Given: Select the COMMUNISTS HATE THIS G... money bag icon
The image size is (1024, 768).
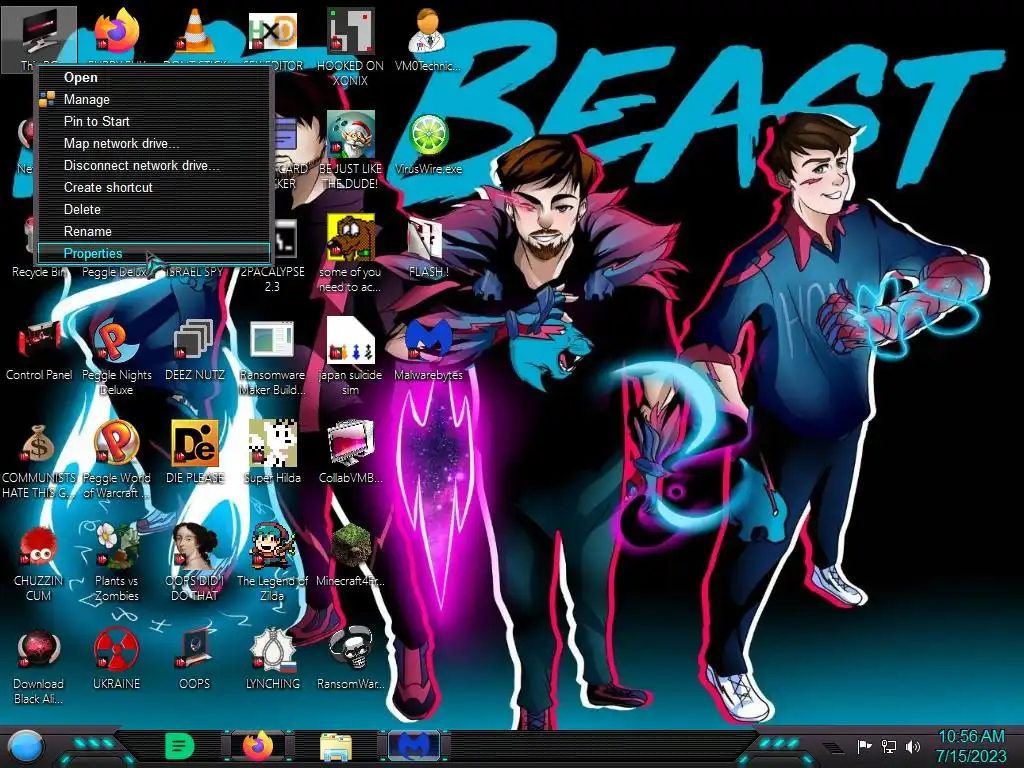Looking at the screenshot, I should [x=39, y=444].
